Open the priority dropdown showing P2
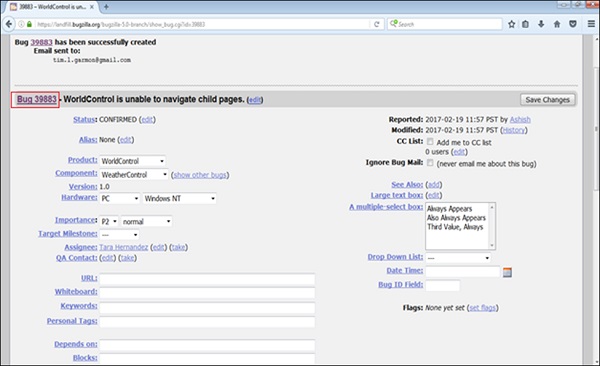This screenshot has height=366, width=600. coord(109,221)
